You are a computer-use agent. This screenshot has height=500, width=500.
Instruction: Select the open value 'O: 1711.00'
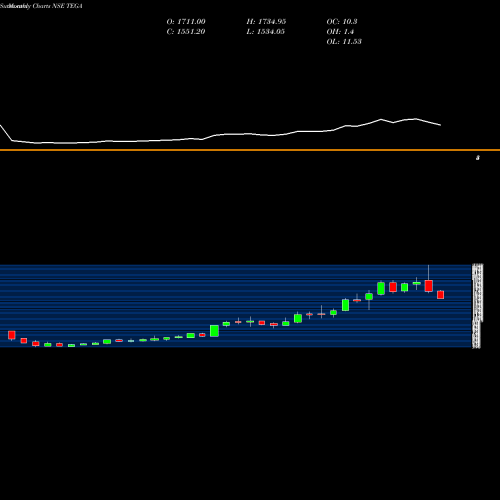pyautogui.click(x=186, y=22)
